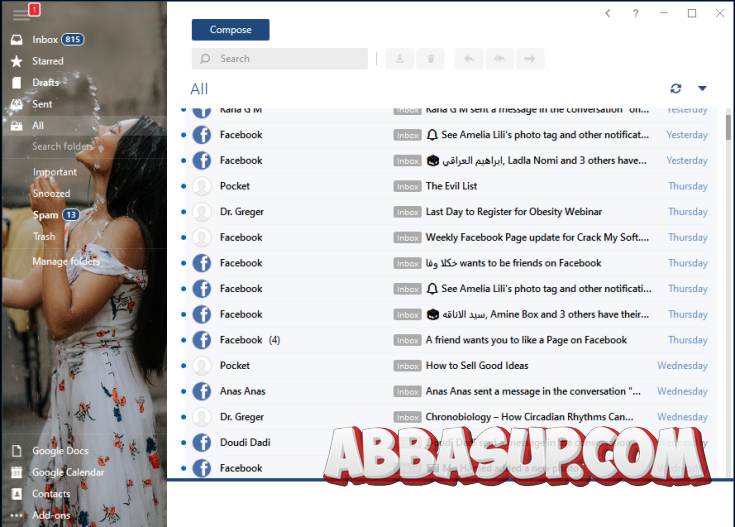735x527 pixels.
Task: Toggle unread dot for Doudi Dadi email
Action: click(183, 443)
